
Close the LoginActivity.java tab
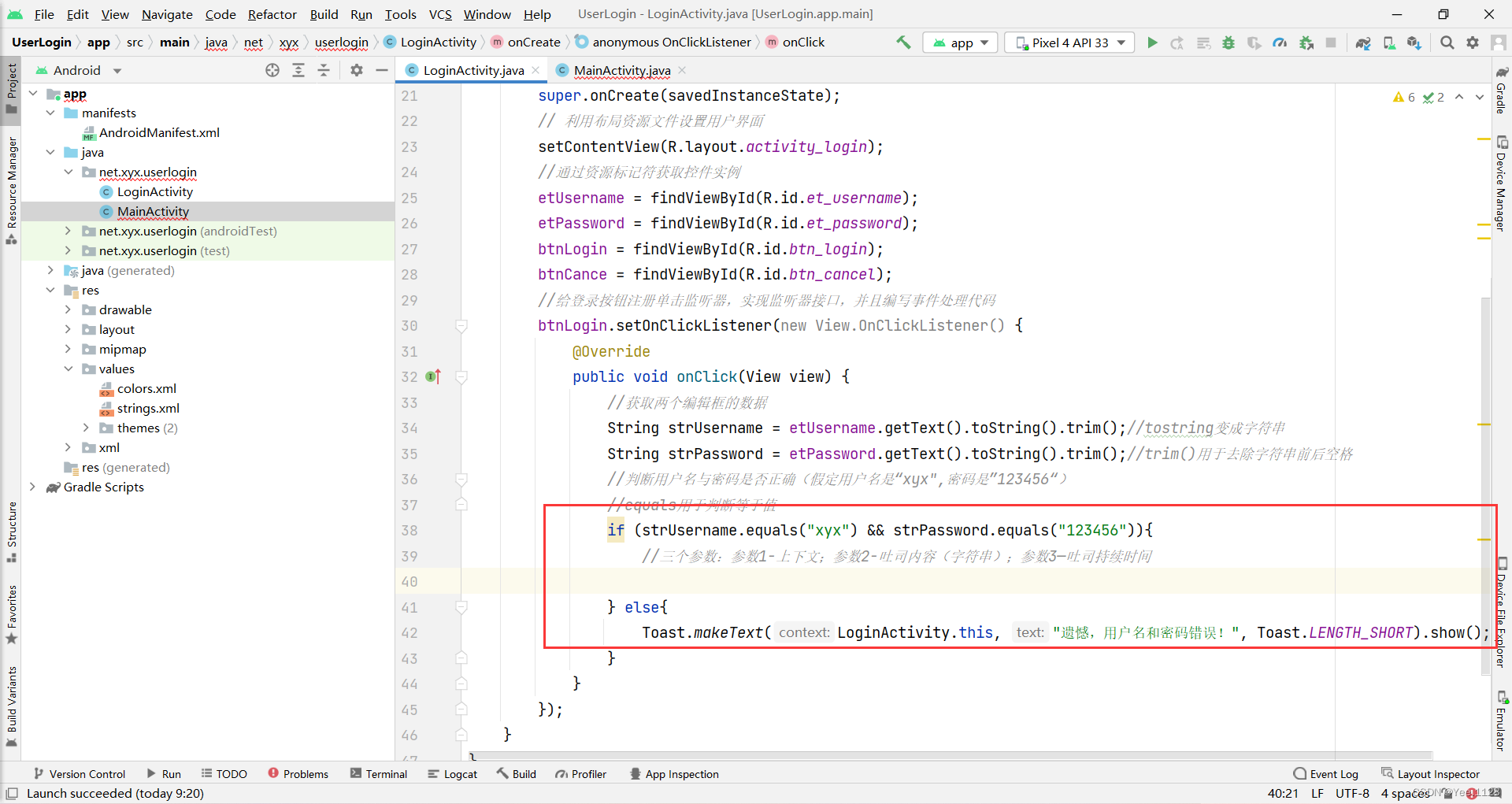point(536,70)
